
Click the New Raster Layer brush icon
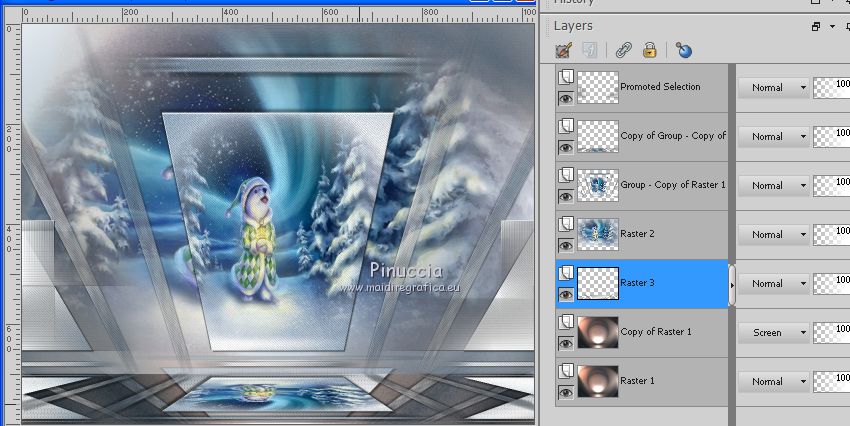pyautogui.click(x=564, y=50)
